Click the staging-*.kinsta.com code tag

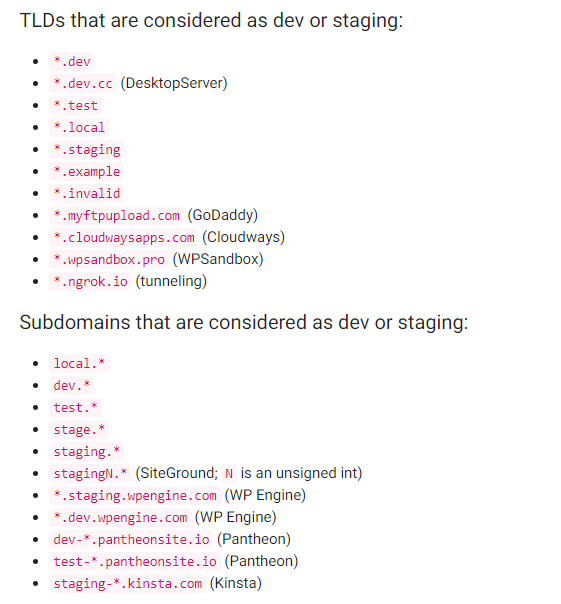[x=127, y=583]
